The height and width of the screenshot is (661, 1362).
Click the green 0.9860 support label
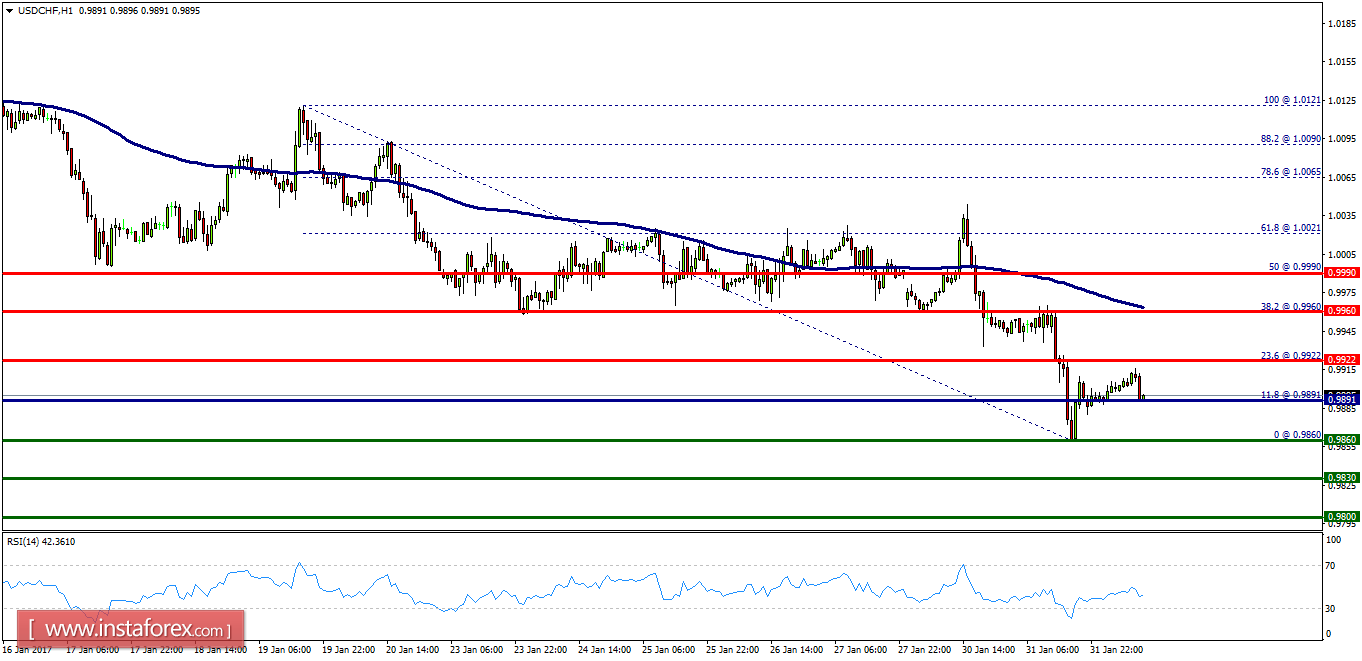point(1340,438)
